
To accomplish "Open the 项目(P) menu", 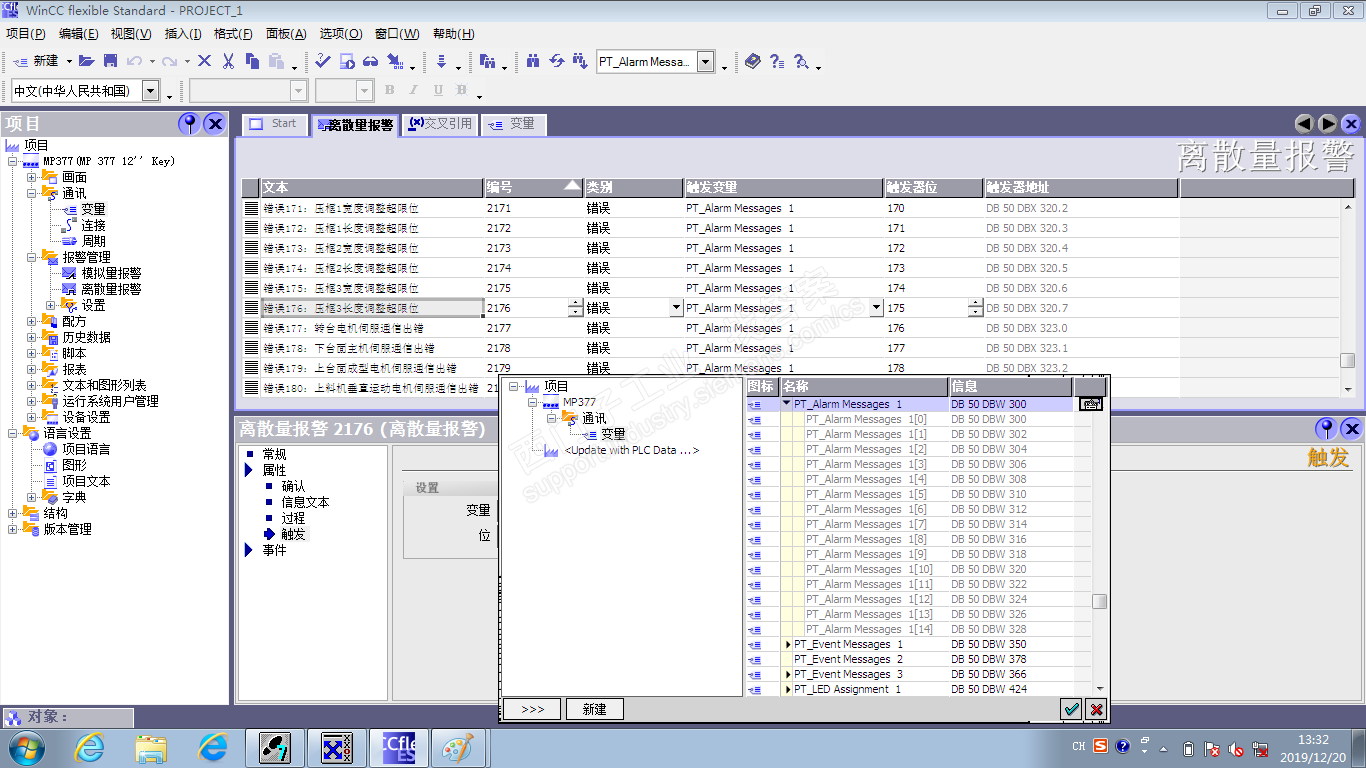I will tap(26, 33).
